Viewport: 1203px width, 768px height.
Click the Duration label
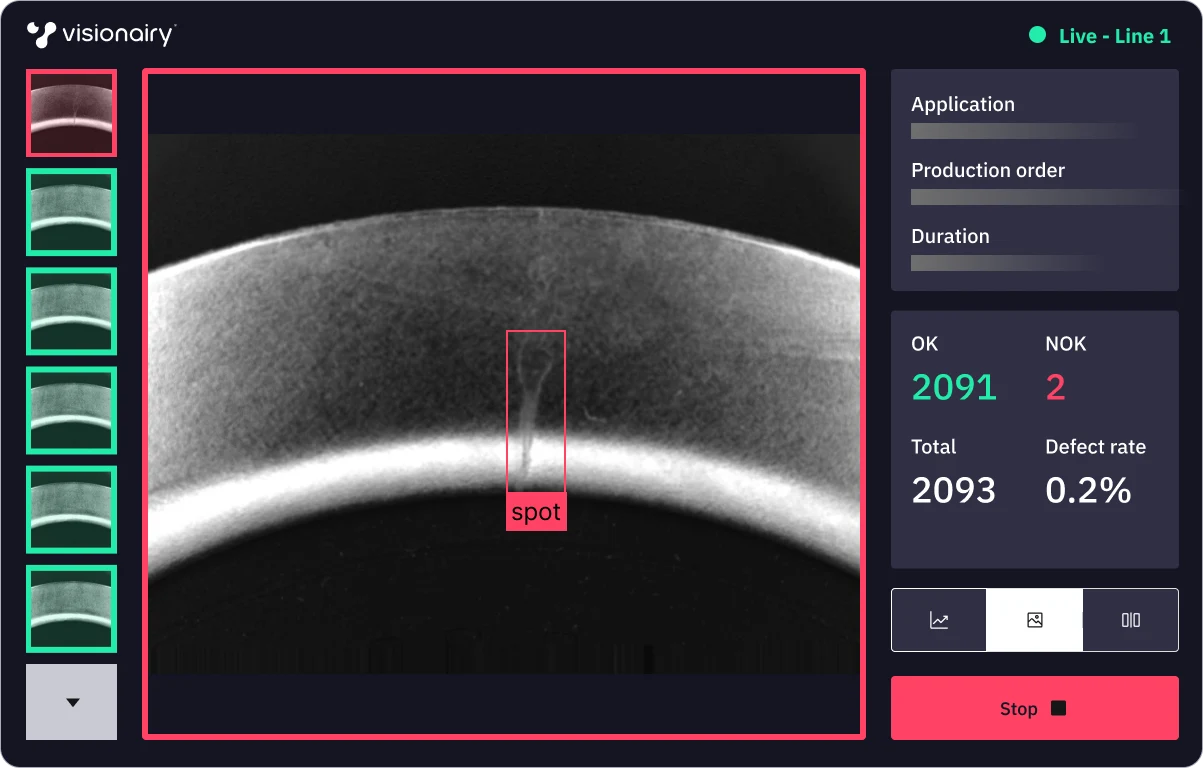950,236
